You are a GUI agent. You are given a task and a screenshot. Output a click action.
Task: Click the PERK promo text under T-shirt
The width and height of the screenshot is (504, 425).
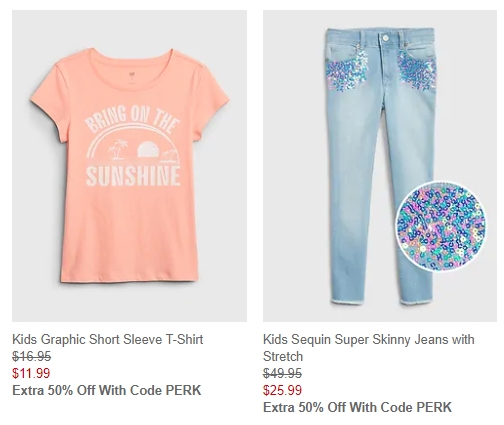pyautogui.click(x=107, y=390)
